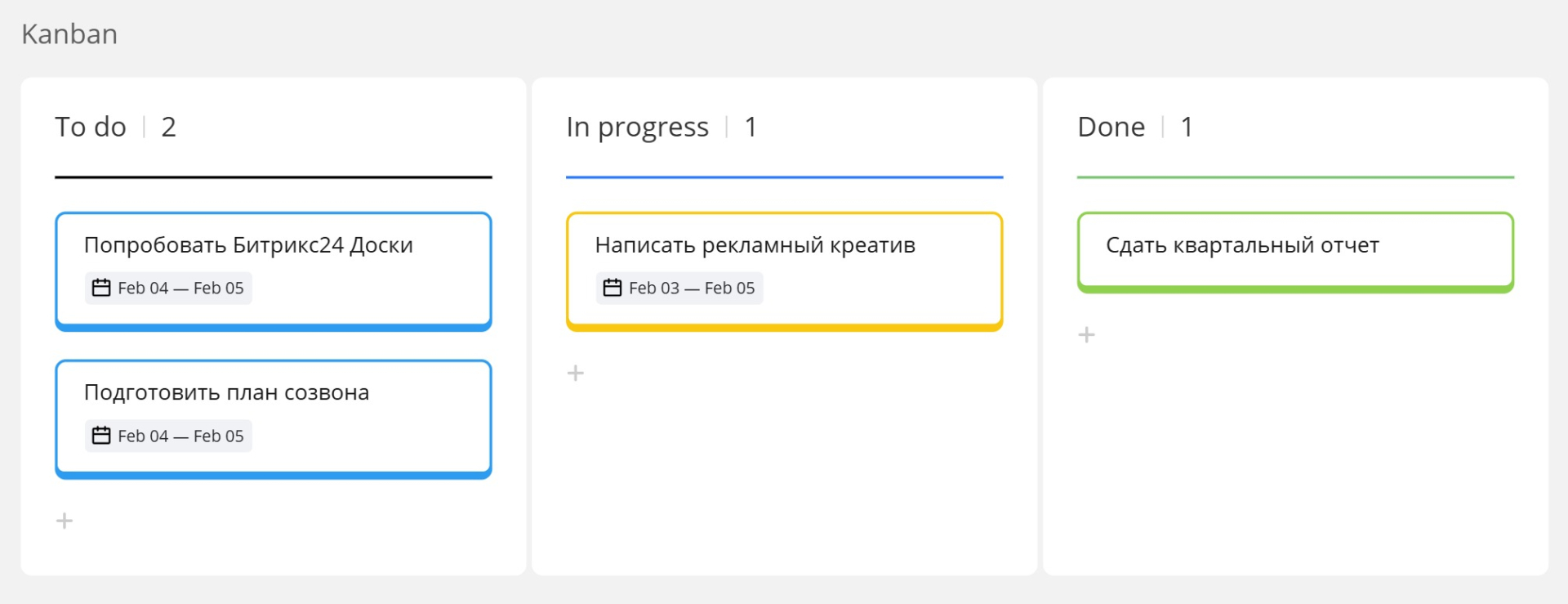Add a card in In progress column
The width and height of the screenshot is (1568, 604).
[x=576, y=373]
